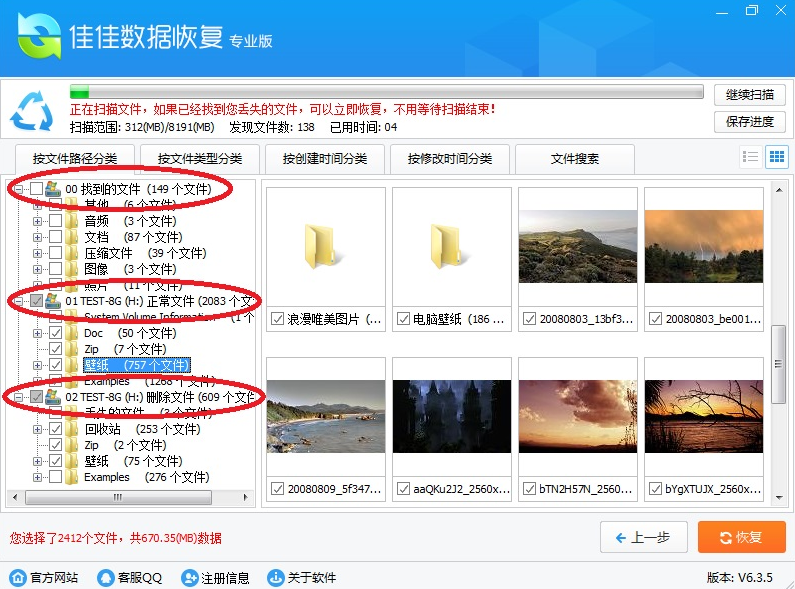Viewport: 795px width, 589px height.
Task: Toggle checkbox for 00 找到的文件
Action: tap(36, 189)
